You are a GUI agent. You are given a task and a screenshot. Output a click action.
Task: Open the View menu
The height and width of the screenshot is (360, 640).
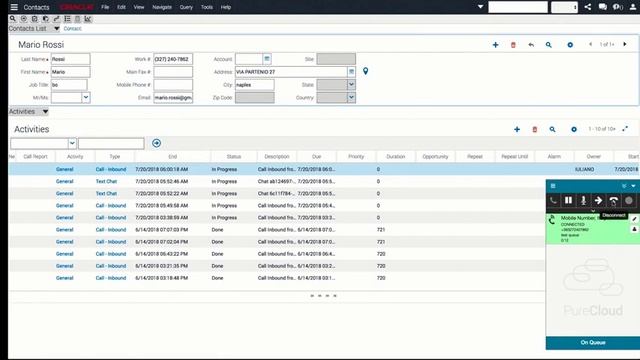click(x=139, y=7)
